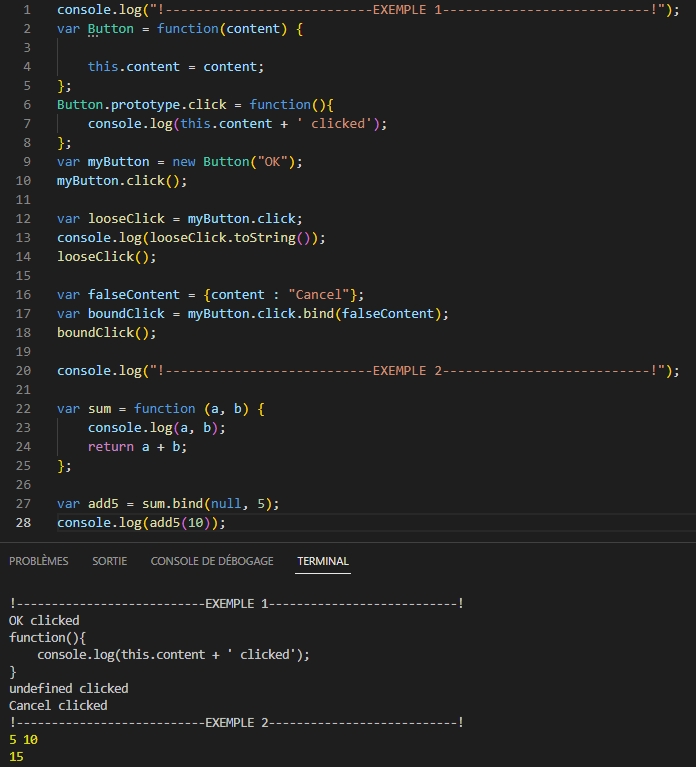Click the 'boundClick();' call on line 18

click(107, 333)
